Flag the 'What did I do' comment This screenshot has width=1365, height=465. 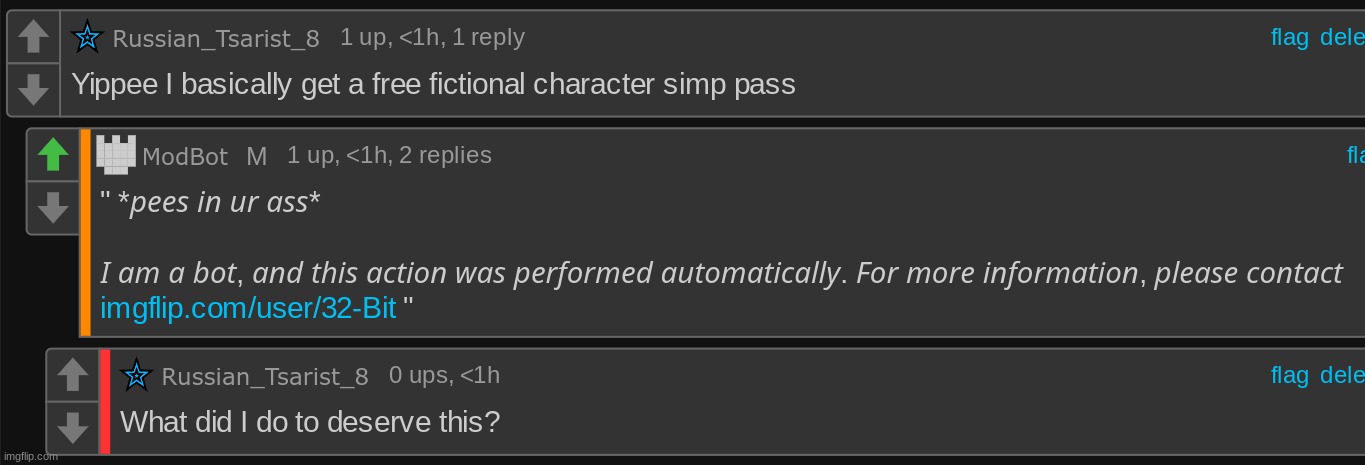coord(1290,375)
